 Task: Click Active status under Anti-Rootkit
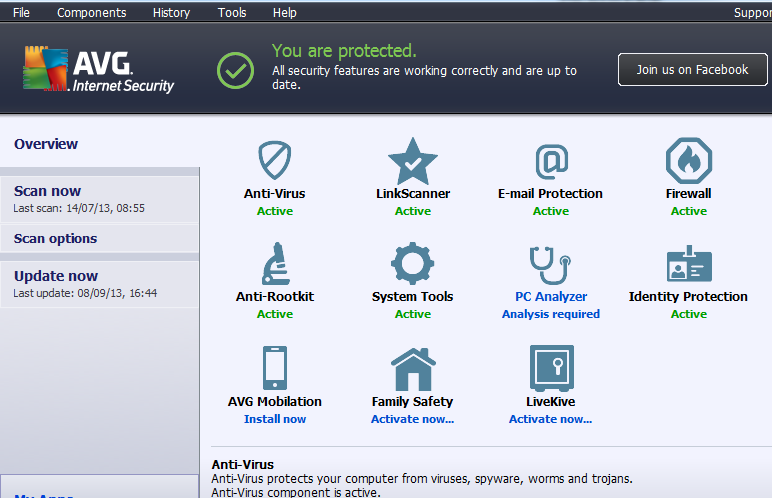pyautogui.click(x=275, y=314)
